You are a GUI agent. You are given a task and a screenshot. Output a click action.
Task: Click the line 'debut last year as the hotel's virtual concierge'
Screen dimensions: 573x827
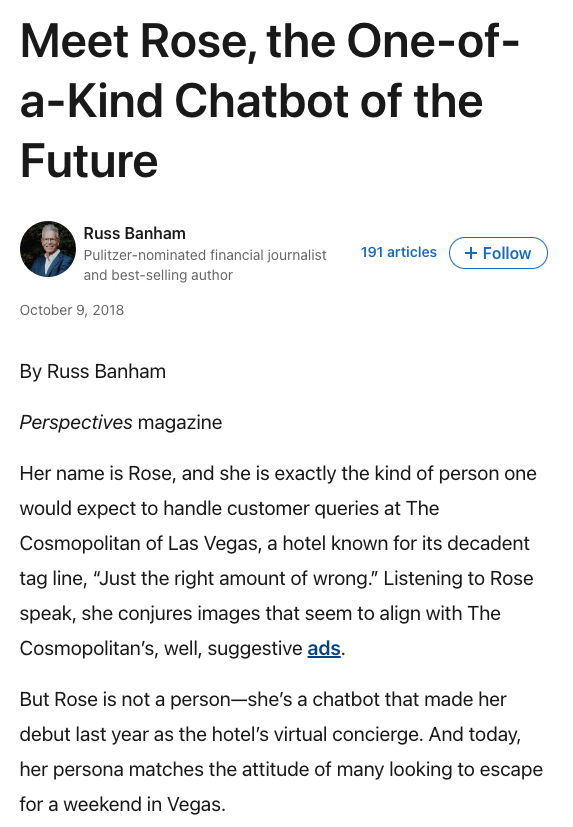tap(270, 734)
